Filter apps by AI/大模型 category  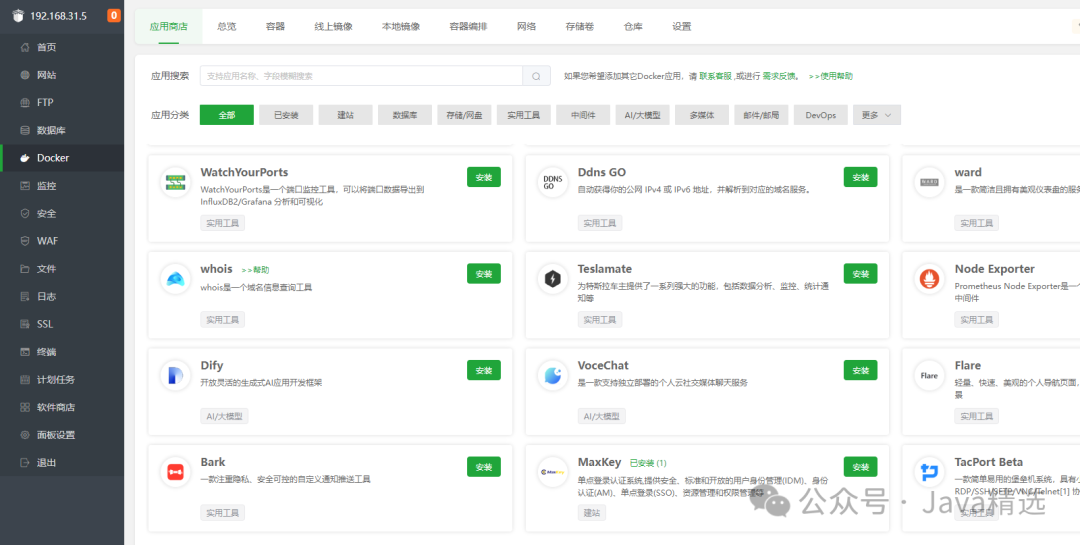tap(642, 115)
